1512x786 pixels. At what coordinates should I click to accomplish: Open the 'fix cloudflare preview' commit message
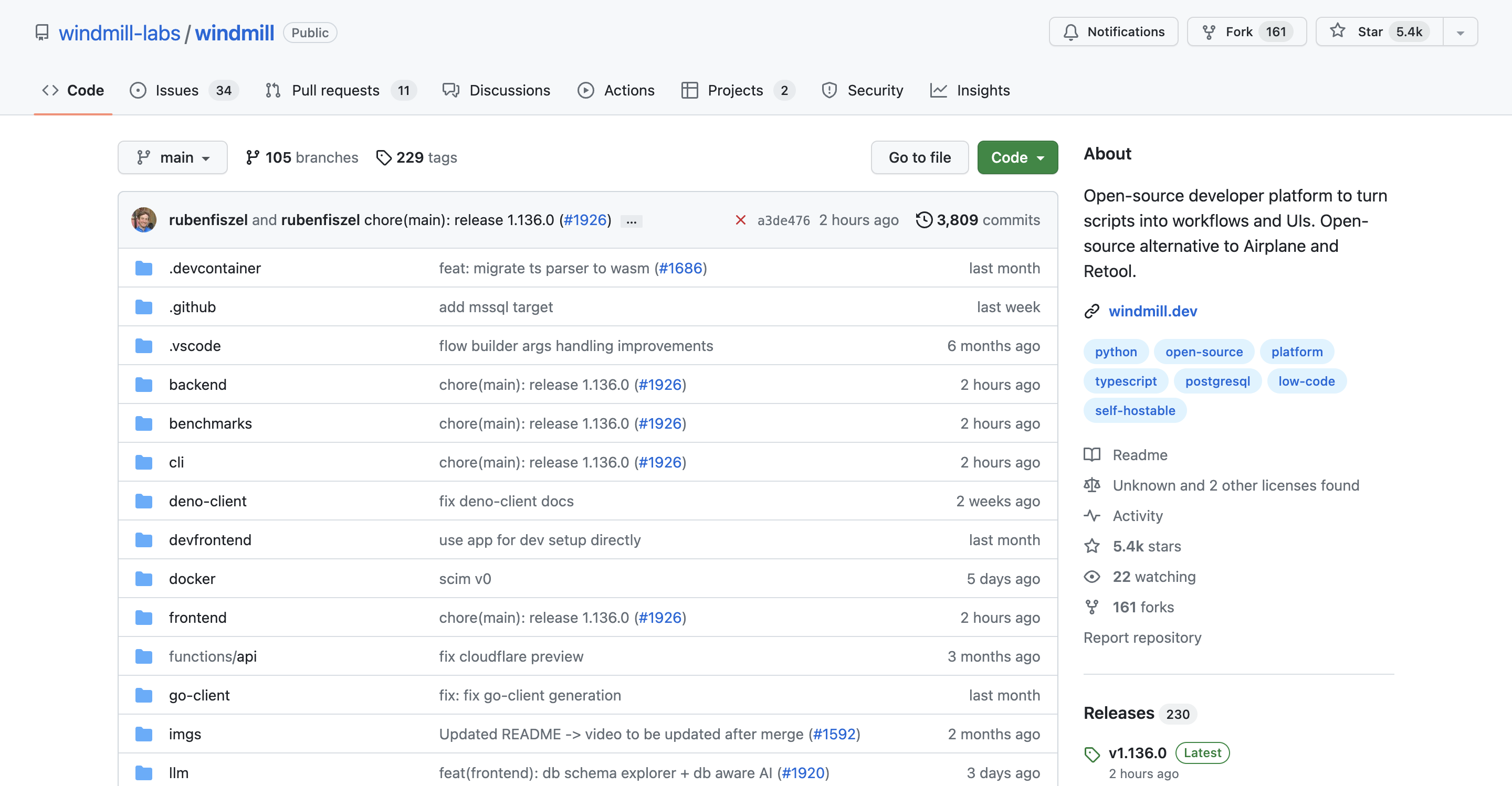click(x=511, y=656)
